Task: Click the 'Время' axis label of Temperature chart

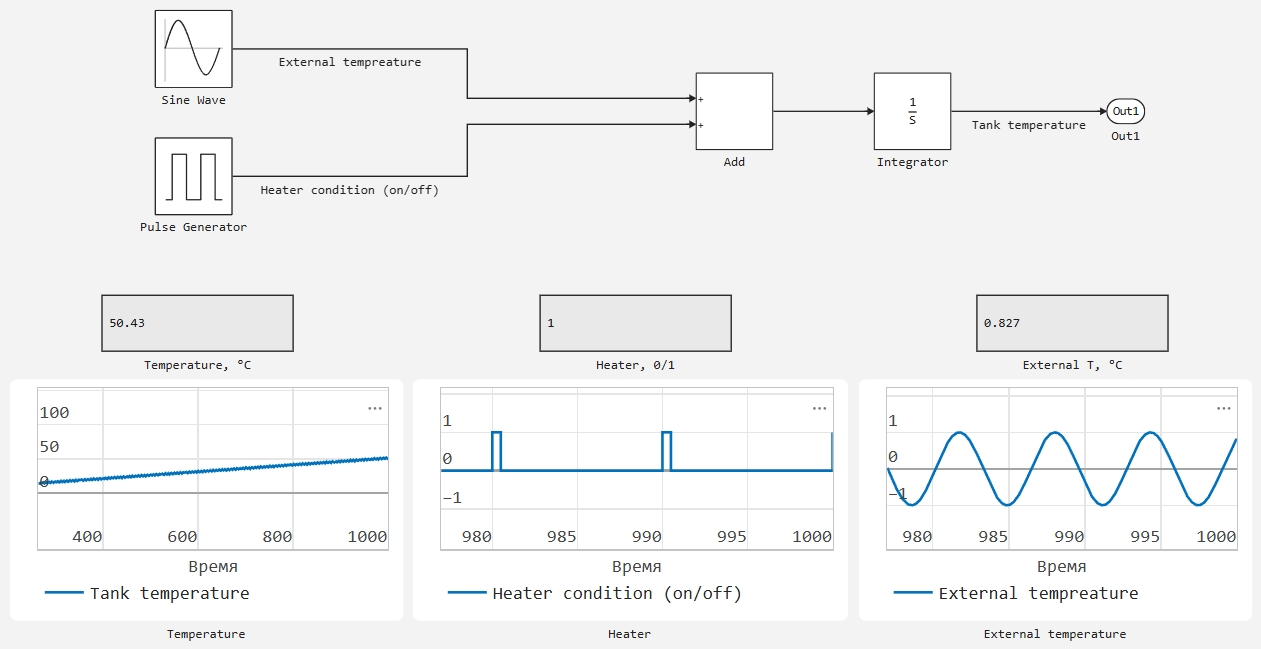Action: (213, 567)
